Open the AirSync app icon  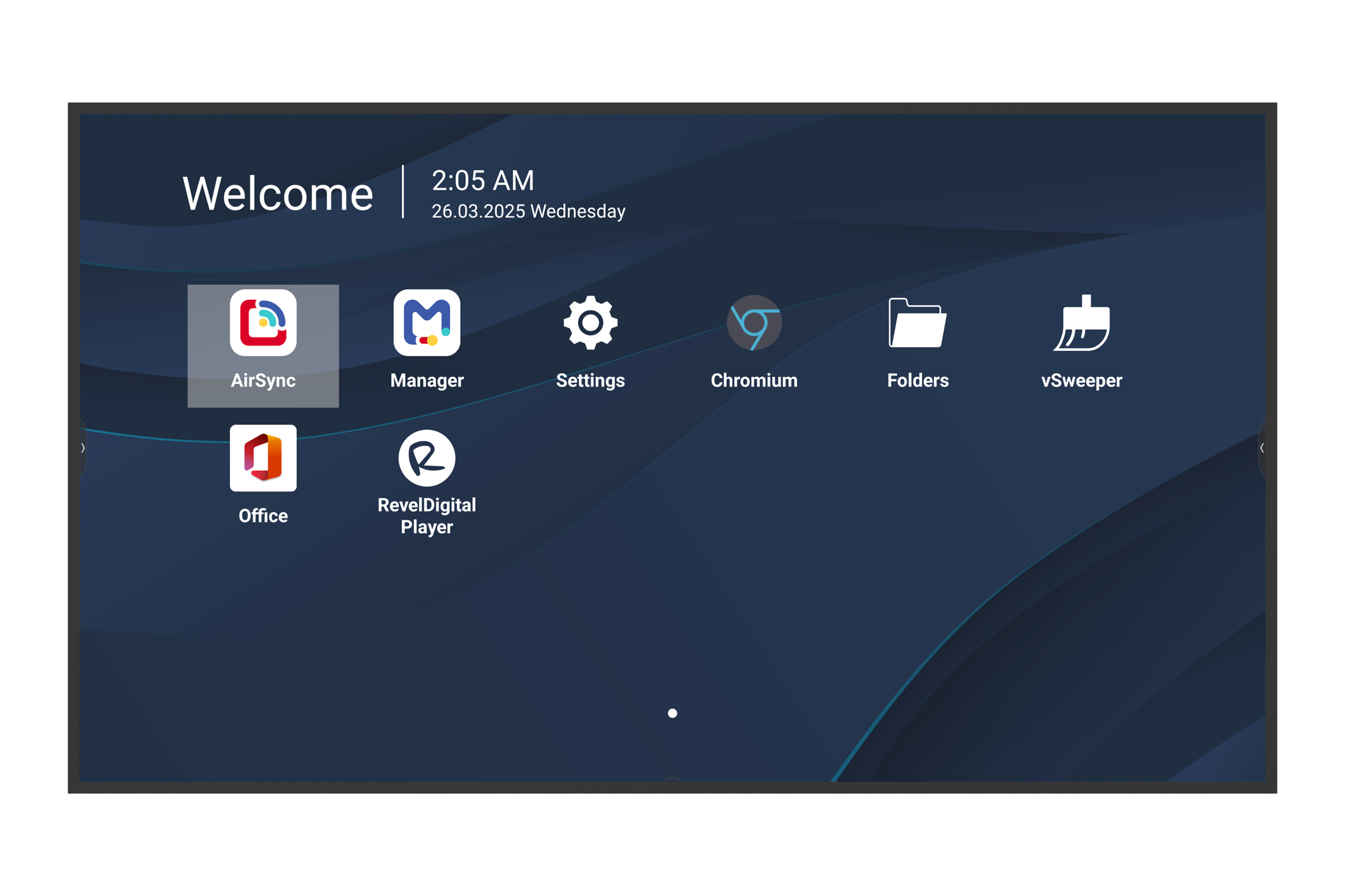tap(263, 323)
